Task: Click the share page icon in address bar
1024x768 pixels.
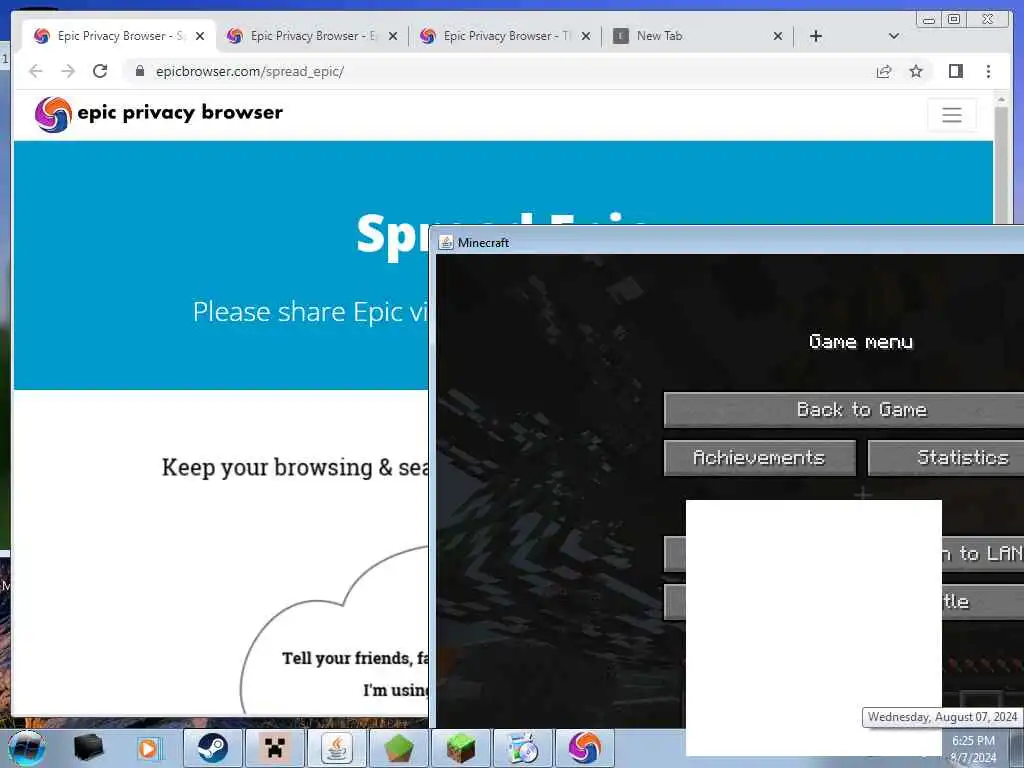Action: coord(884,71)
